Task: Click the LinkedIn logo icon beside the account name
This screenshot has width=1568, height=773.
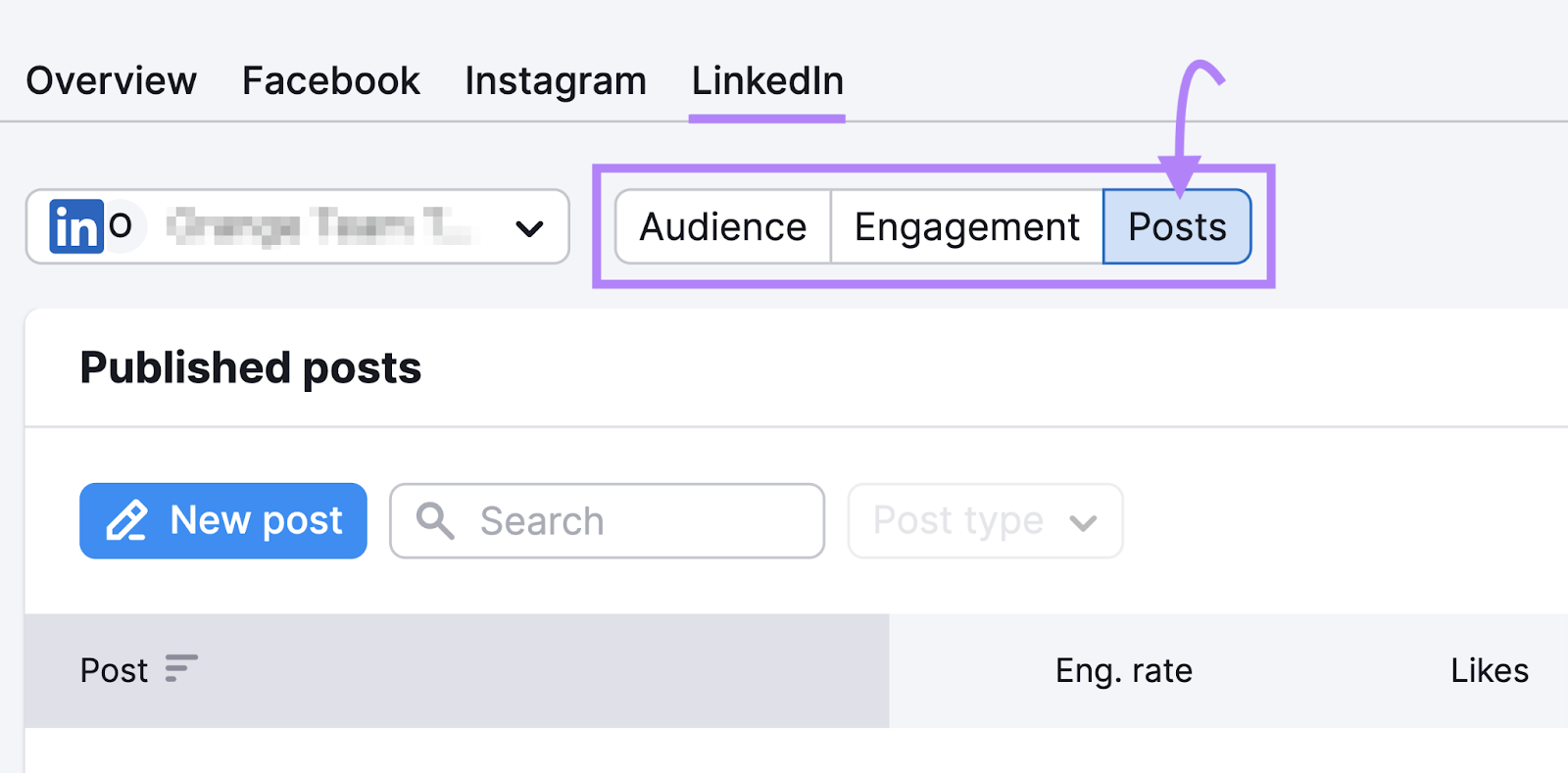Action: [x=76, y=227]
